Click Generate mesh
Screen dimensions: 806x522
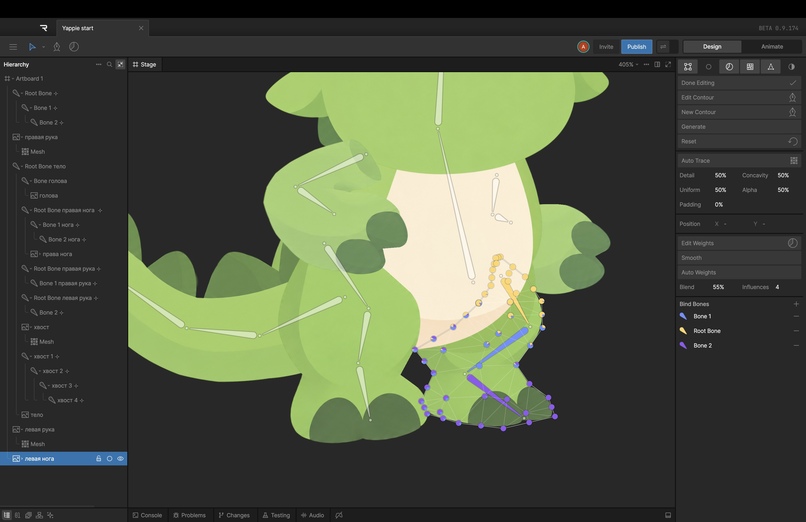click(x=739, y=127)
